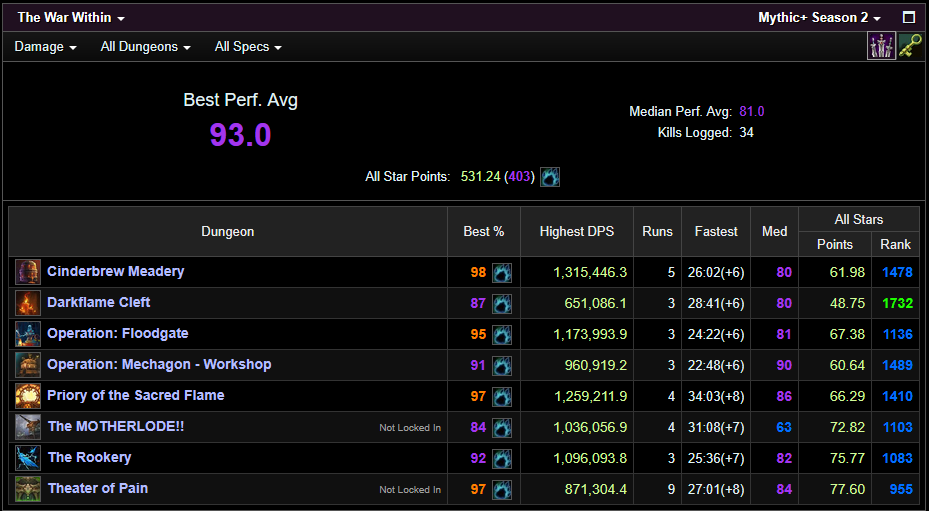Click the blue spec icon beside All Star Points
The width and height of the screenshot is (929, 511).
coord(550,177)
